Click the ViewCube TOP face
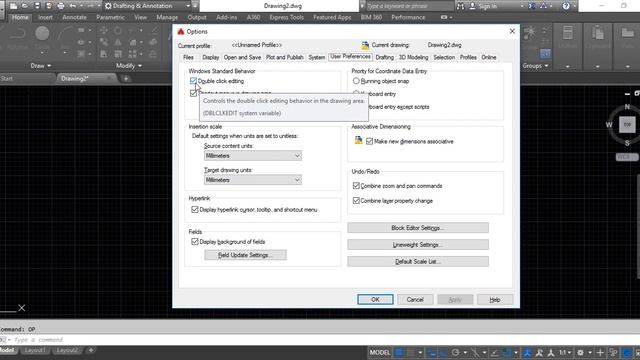This screenshot has height=360, width=640. 627,124
